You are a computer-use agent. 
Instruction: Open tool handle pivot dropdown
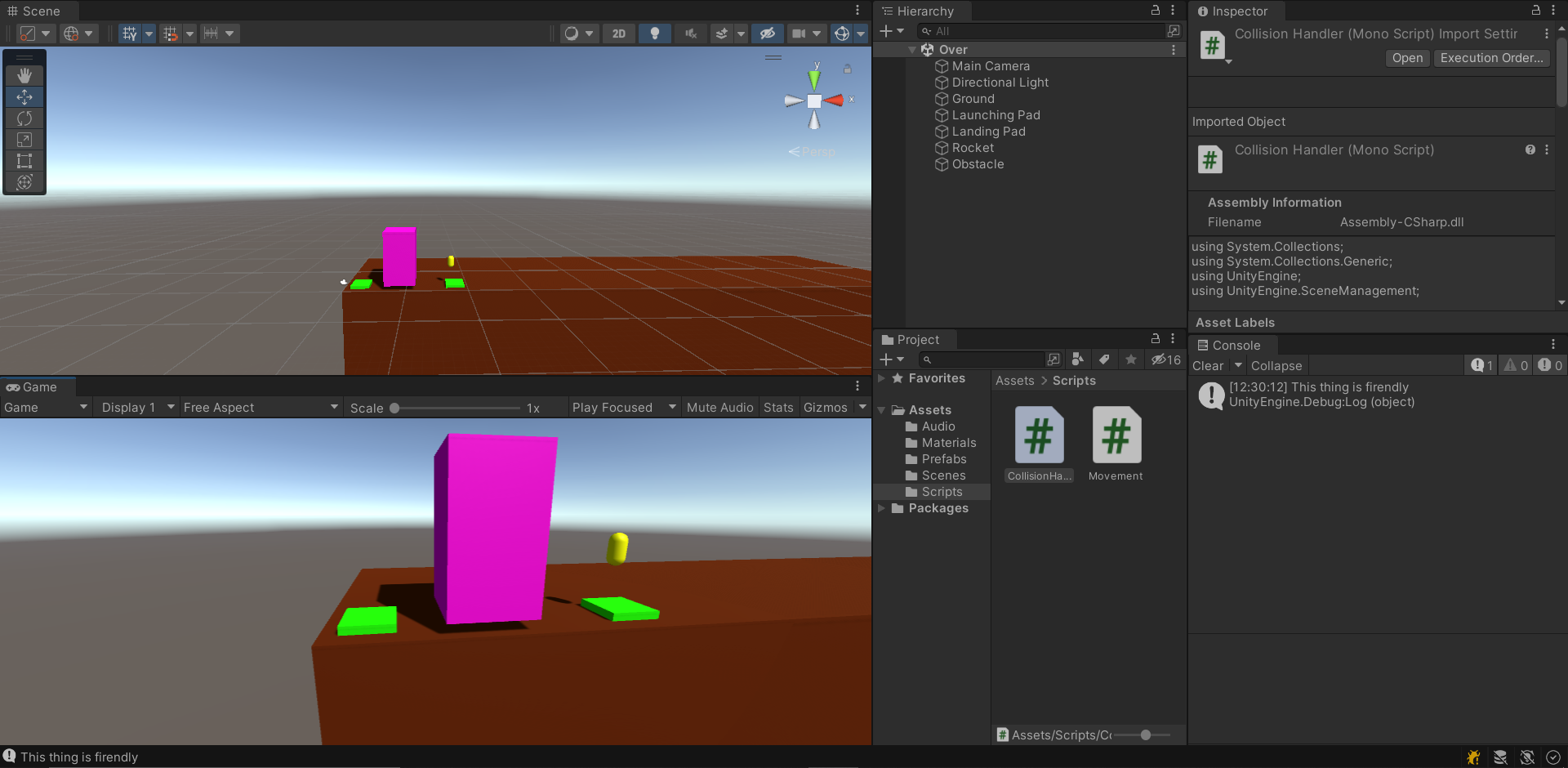coord(35,33)
